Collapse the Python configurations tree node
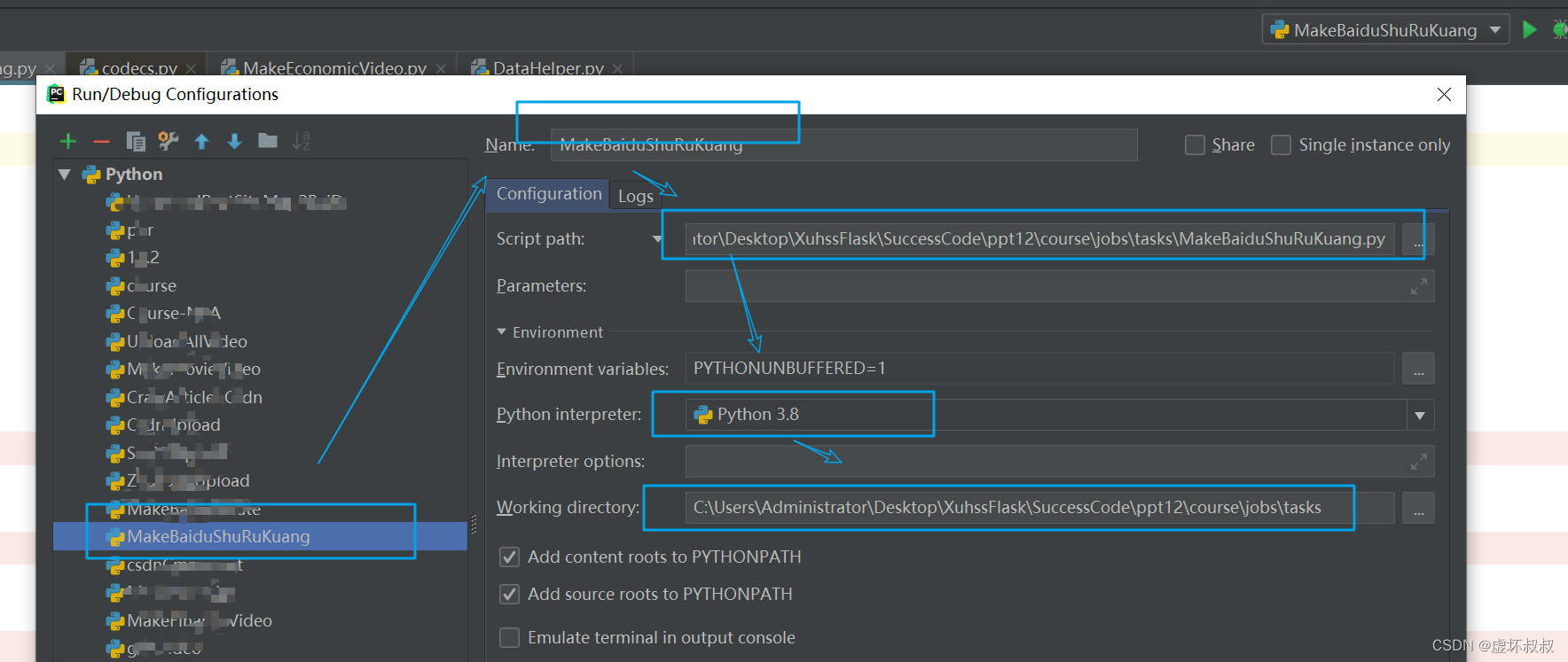Viewport: 1568px width, 662px height. (64, 175)
